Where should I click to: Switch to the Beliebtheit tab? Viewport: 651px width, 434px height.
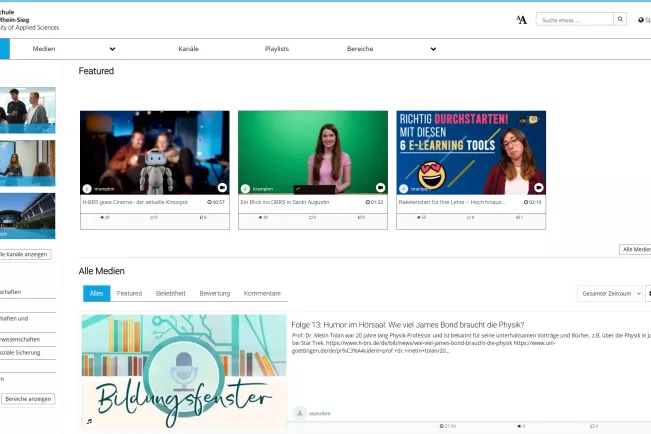click(171, 293)
